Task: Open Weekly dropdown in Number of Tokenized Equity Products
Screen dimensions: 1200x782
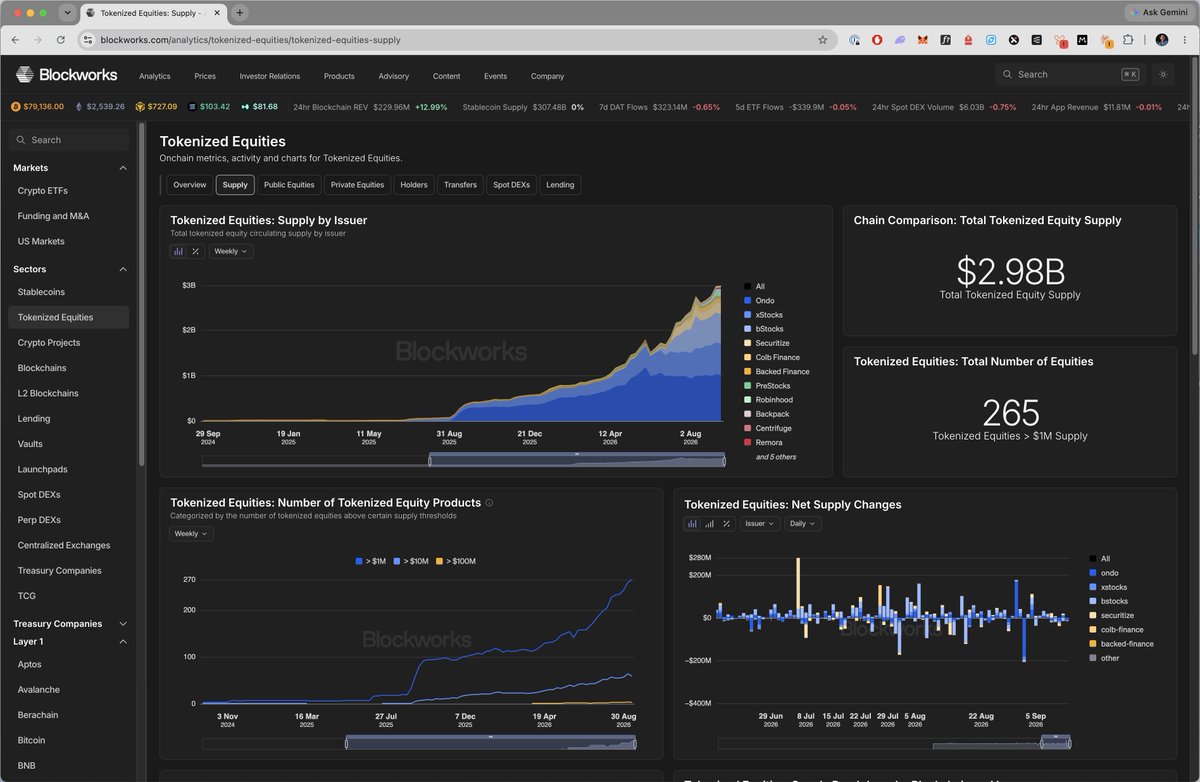Action: click(191, 534)
